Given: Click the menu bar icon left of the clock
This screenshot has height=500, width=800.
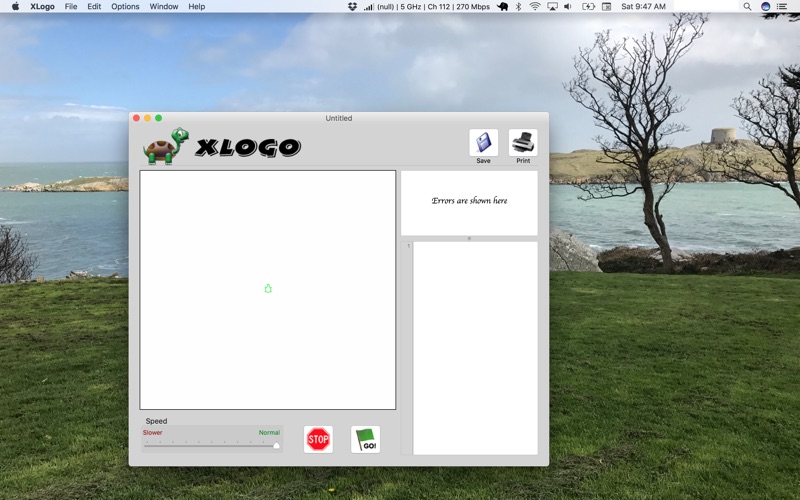Looking at the screenshot, I should pos(607,7).
